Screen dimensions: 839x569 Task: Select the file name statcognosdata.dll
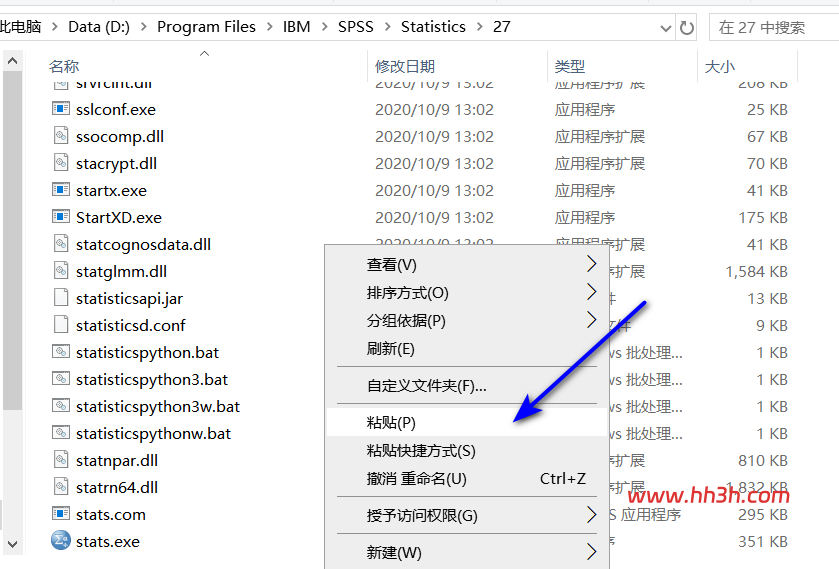point(143,244)
